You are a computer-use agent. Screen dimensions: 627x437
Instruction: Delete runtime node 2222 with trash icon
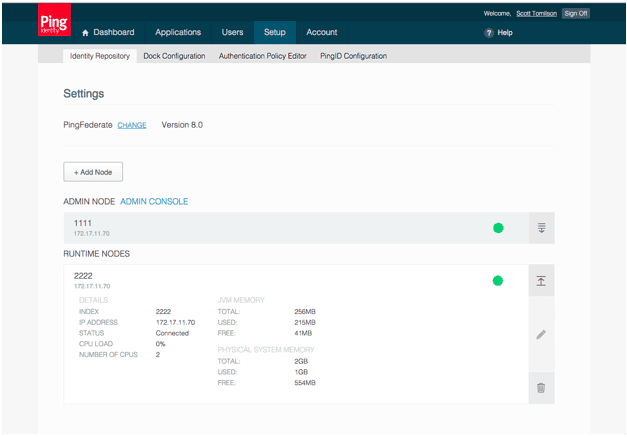[541, 388]
